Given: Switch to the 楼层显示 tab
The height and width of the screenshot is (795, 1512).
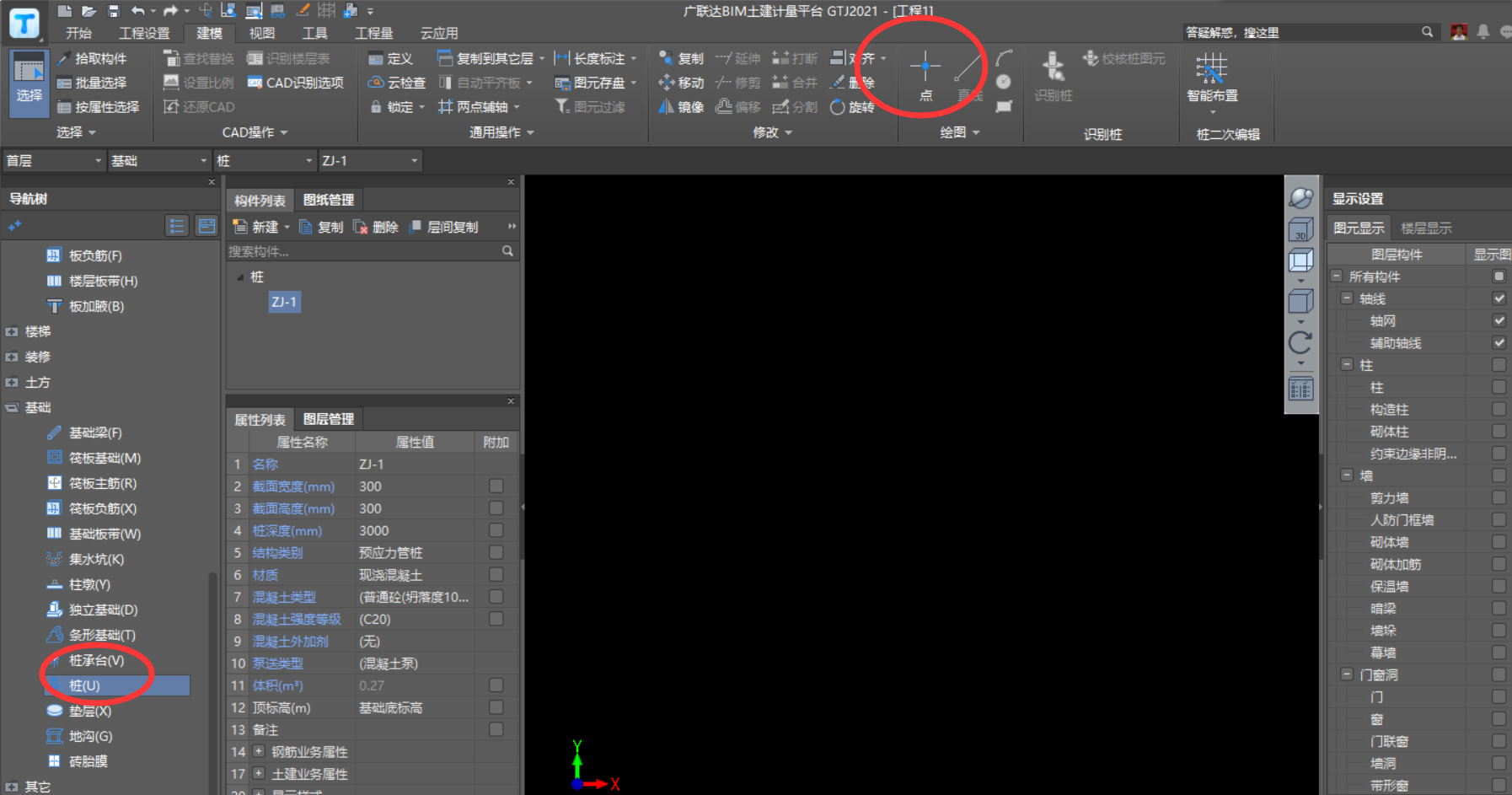Looking at the screenshot, I should pos(1426,228).
